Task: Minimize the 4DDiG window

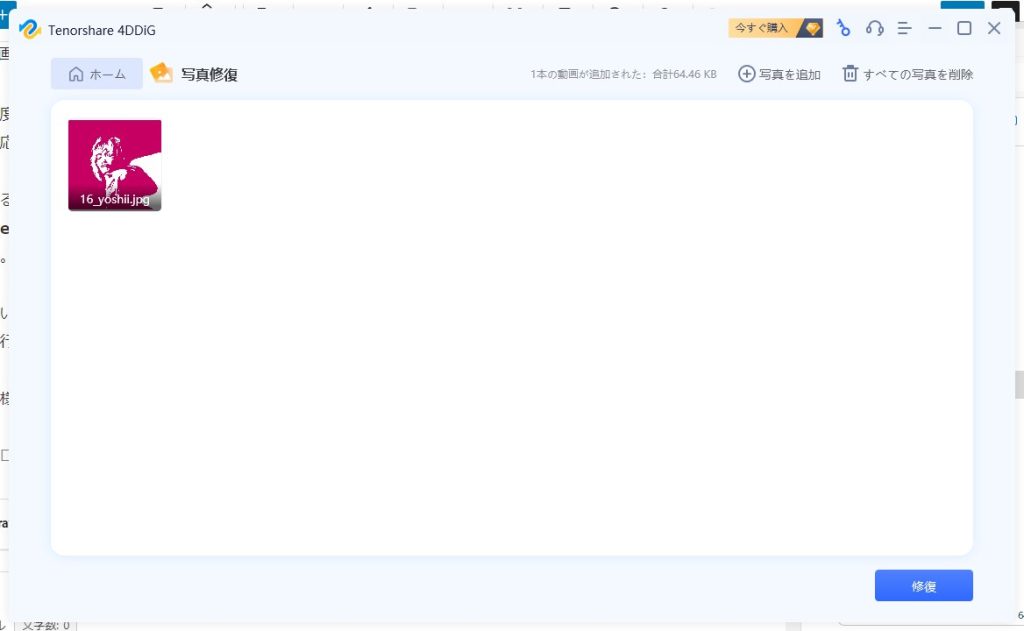Action: (935, 28)
